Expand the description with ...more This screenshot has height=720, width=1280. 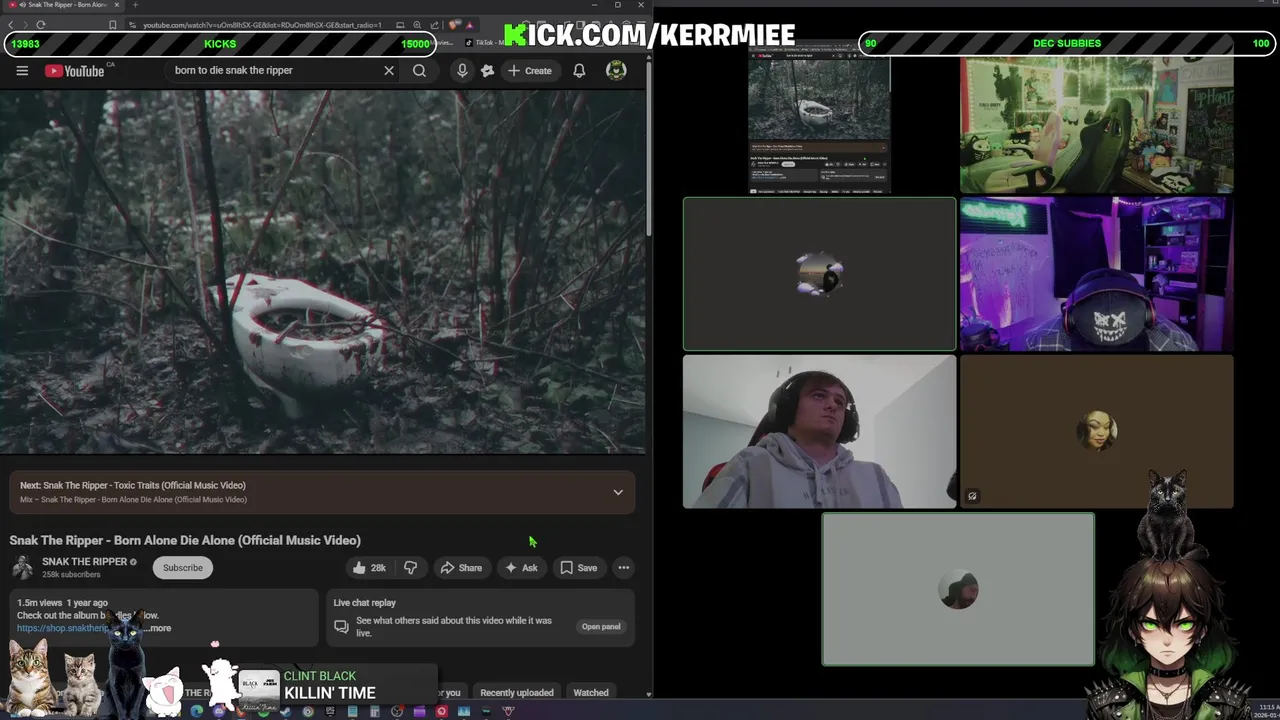160,628
